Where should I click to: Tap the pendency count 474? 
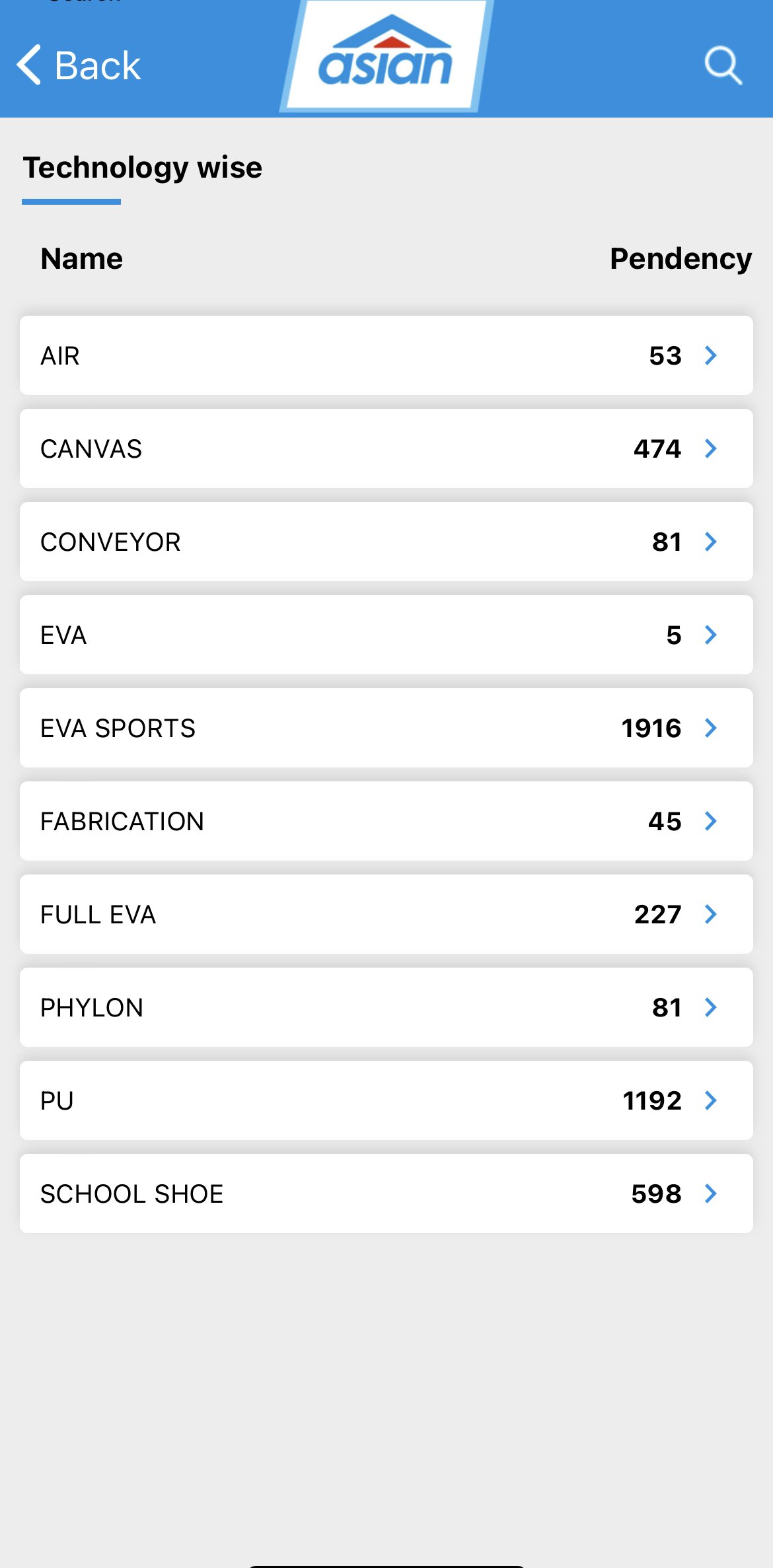pos(657,448)
